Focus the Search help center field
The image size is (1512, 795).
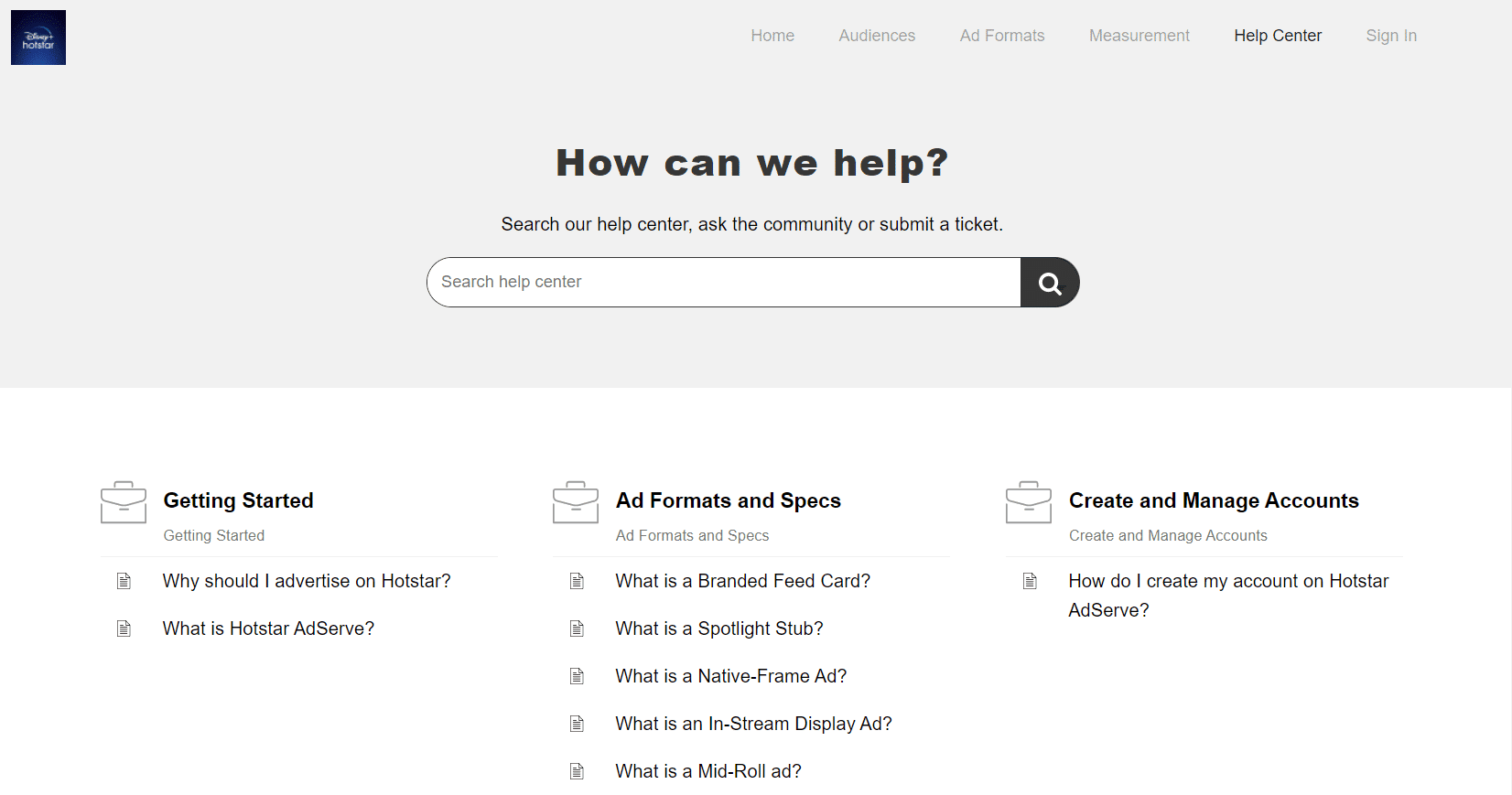coord(723,282)
